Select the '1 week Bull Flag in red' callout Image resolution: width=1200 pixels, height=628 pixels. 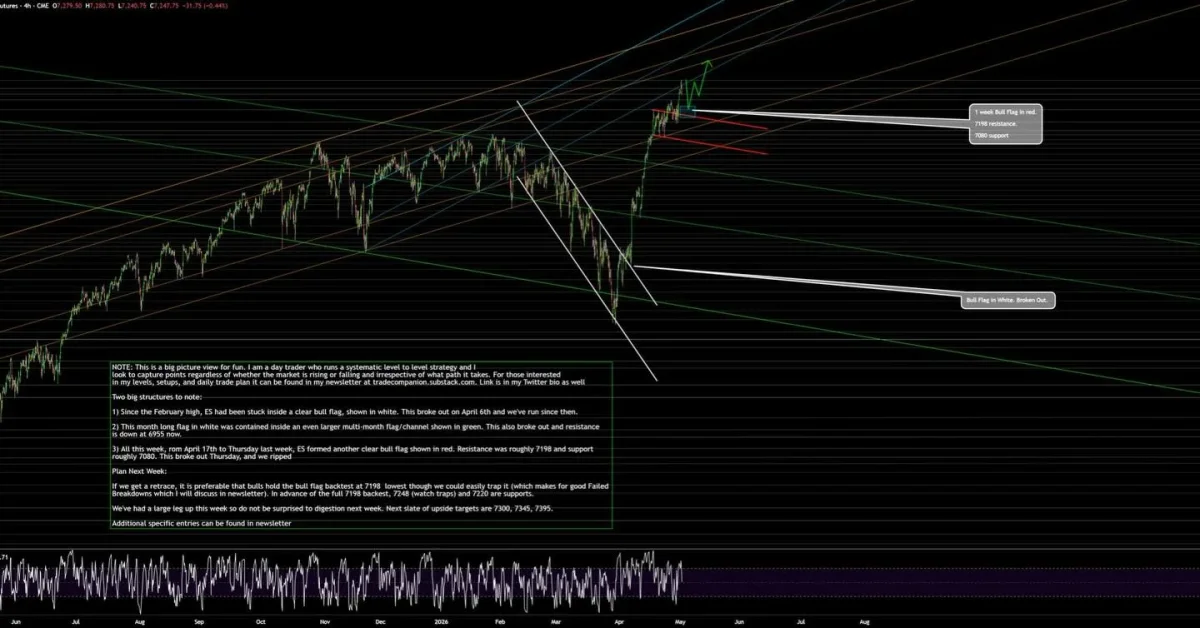point(1006,124)
